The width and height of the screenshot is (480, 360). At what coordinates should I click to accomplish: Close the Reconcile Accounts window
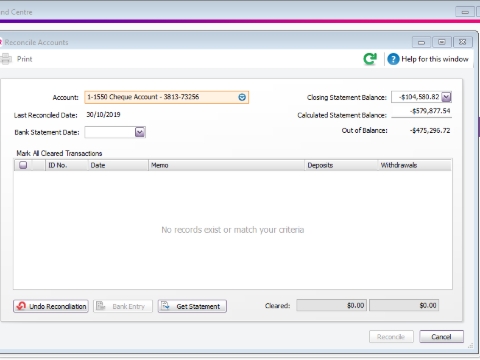(462, 42)
